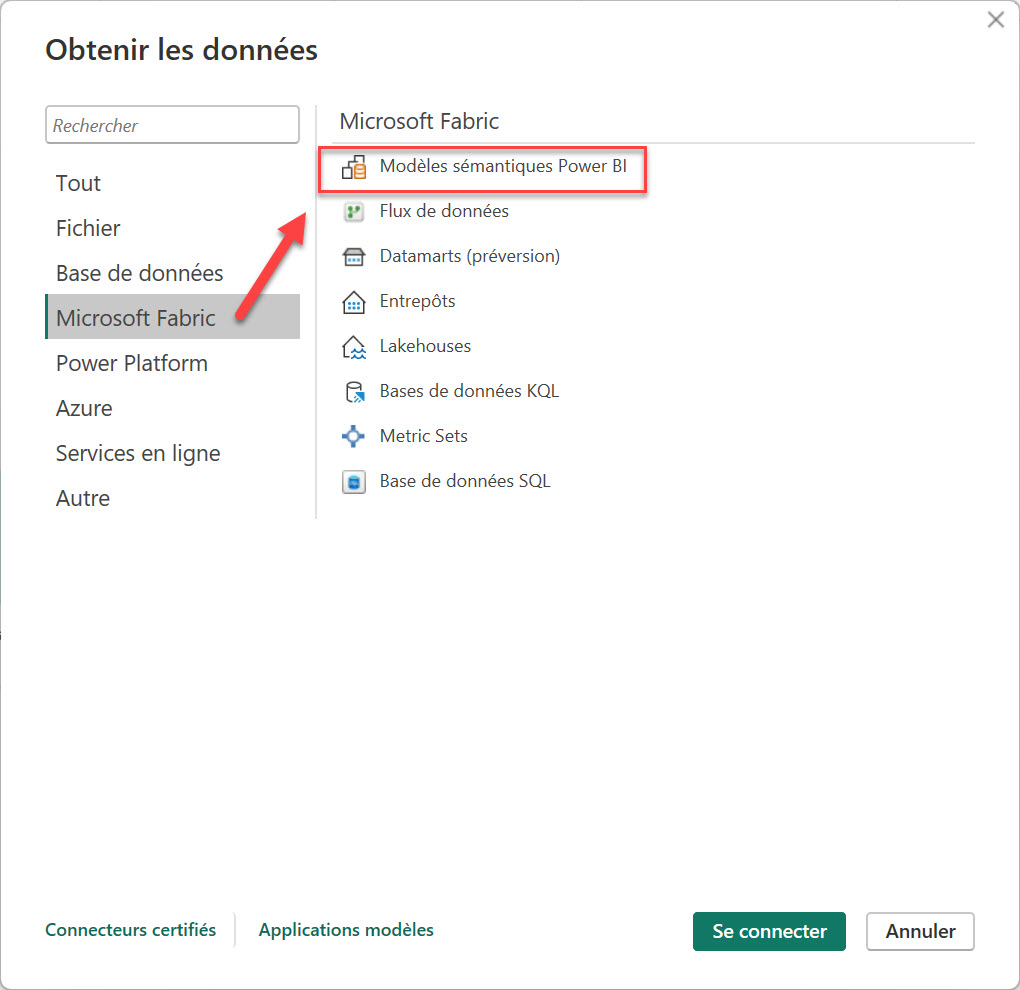This screenshot has height=990, width=1020.
Task: Click the Base de données SQL icon
Action: (354, 482)
